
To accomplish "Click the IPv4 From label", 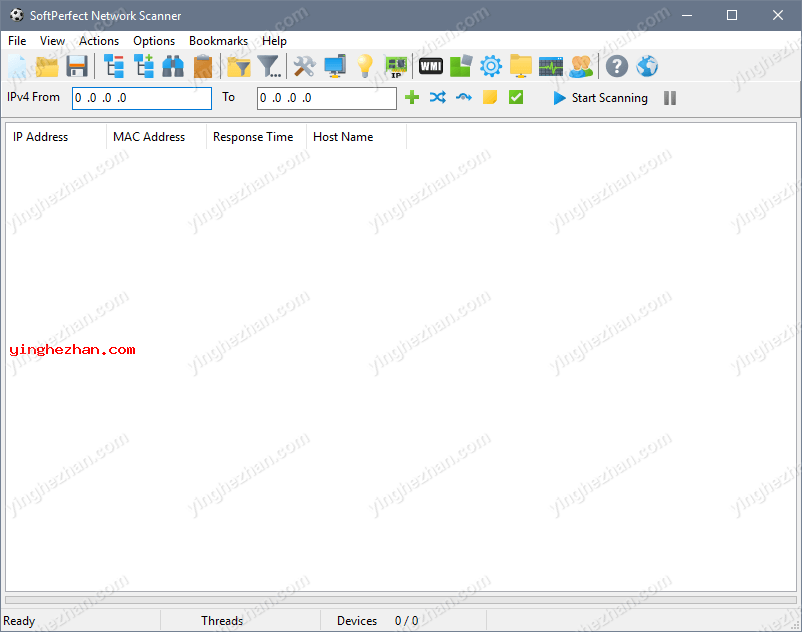I will point(33,97).
